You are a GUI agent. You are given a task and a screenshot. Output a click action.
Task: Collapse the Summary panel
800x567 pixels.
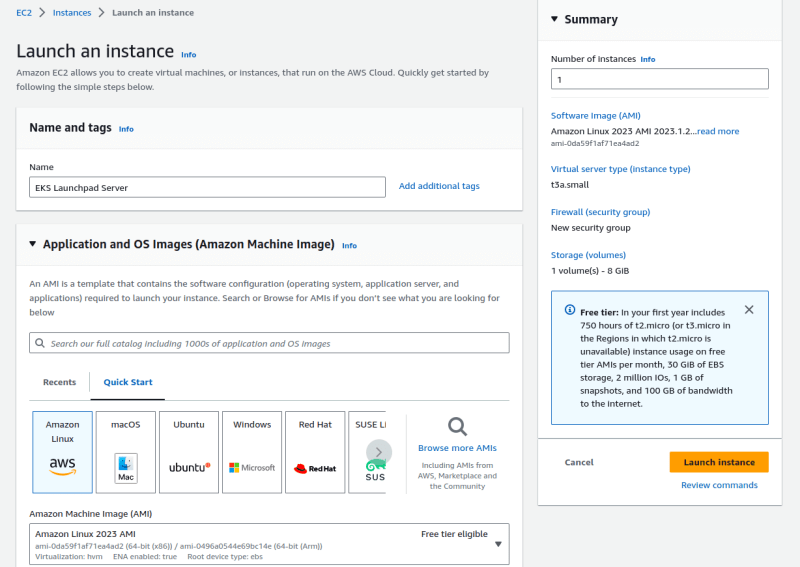tap(555, 19)
